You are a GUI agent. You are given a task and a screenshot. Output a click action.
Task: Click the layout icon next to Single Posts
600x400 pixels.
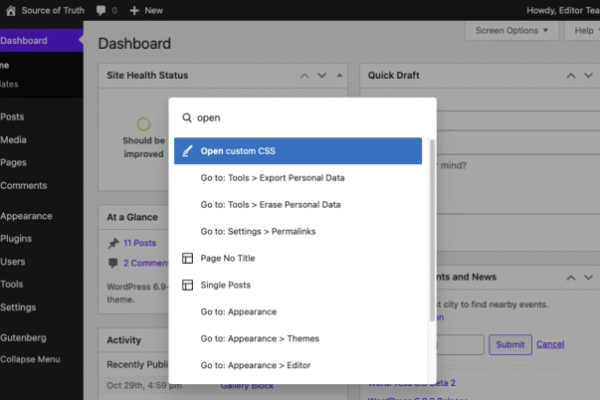point(186,285)
